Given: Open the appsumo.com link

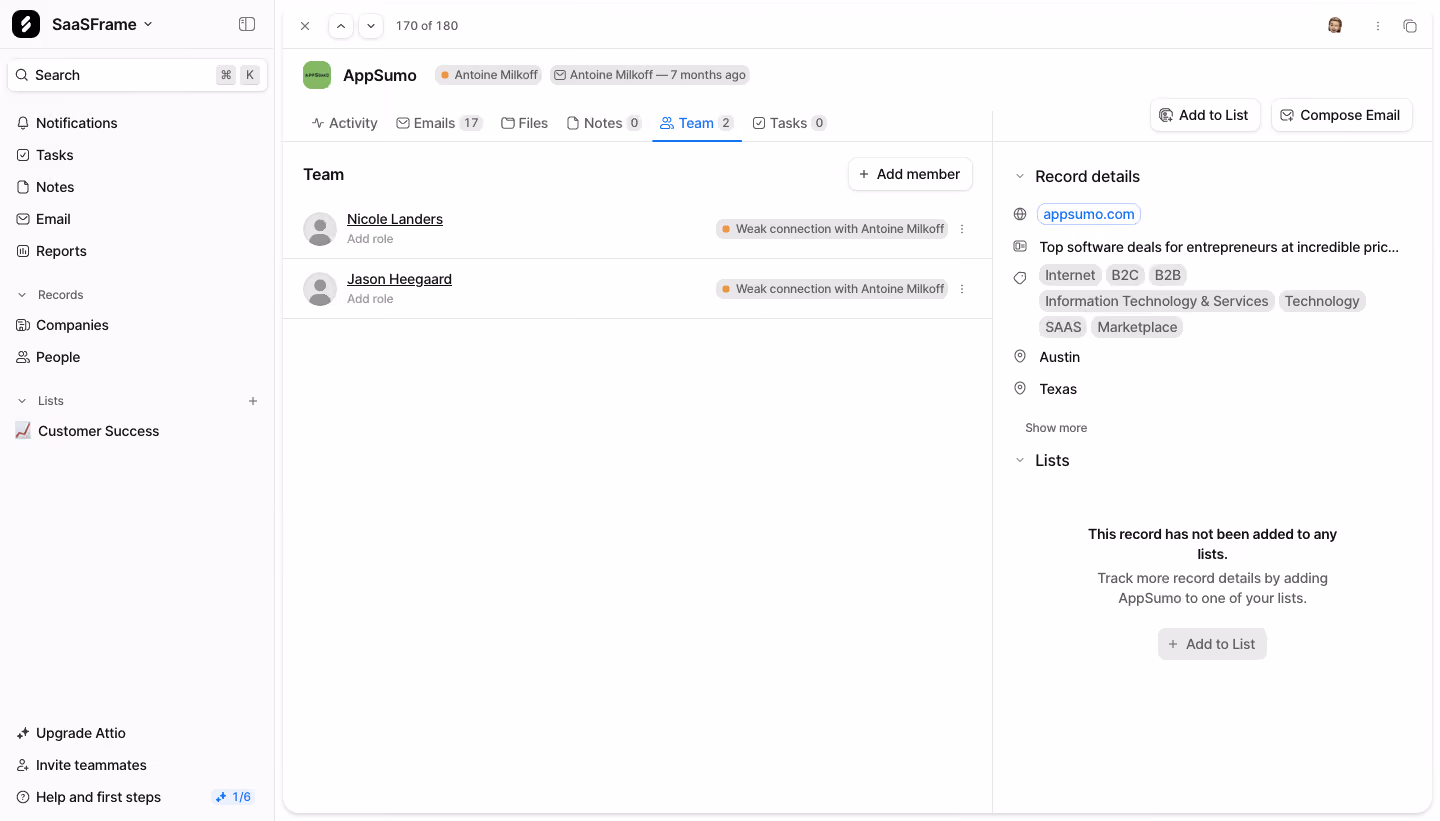Looking at the screenshot, I should 1089,214.
